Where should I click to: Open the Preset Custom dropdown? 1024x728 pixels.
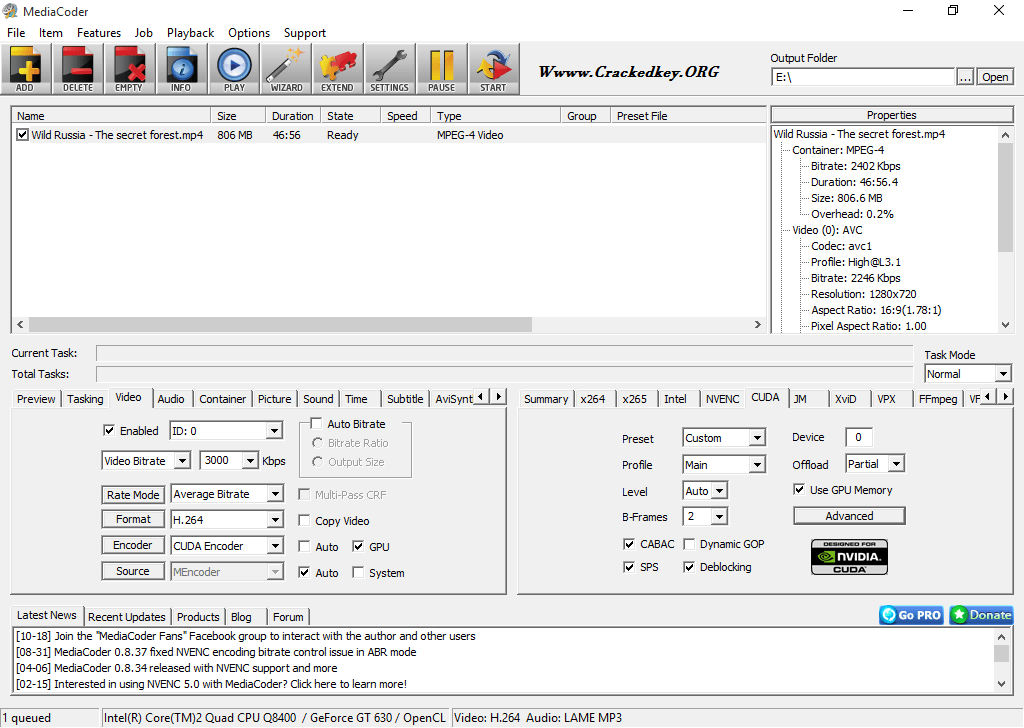[757, 438]
